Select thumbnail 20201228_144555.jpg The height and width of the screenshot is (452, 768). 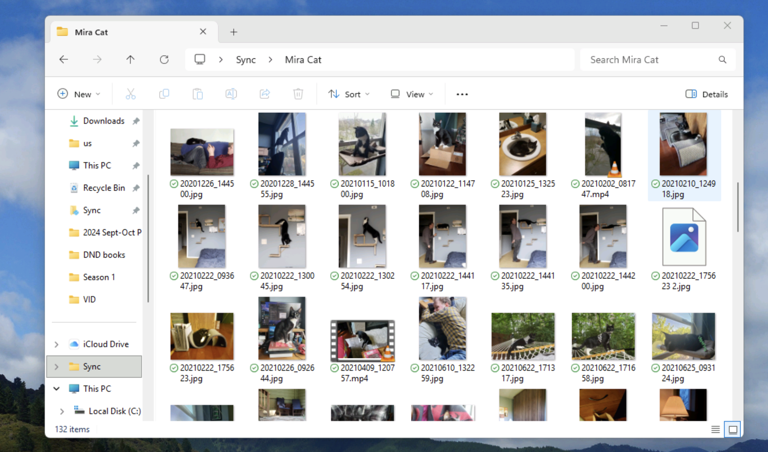pyautogui.click(x=282, y=144)
